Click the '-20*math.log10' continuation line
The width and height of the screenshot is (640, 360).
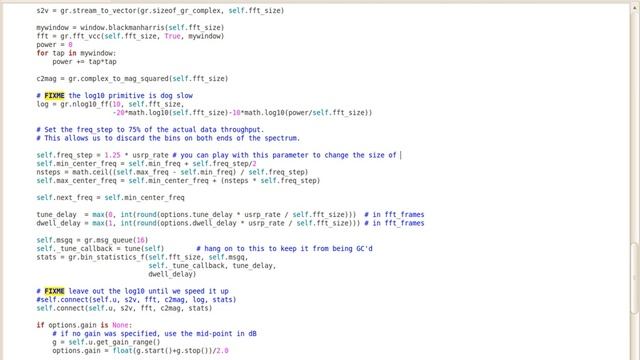242,113
